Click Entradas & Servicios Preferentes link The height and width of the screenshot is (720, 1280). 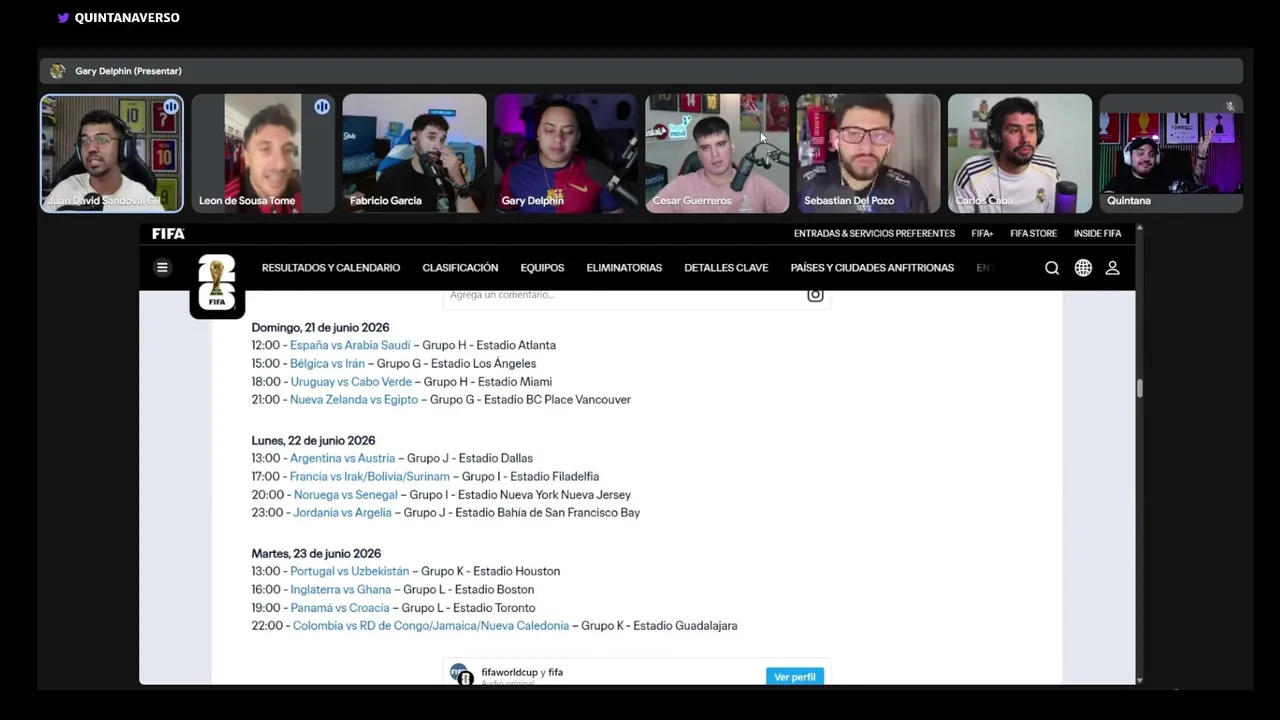click(x=874, y=233)
